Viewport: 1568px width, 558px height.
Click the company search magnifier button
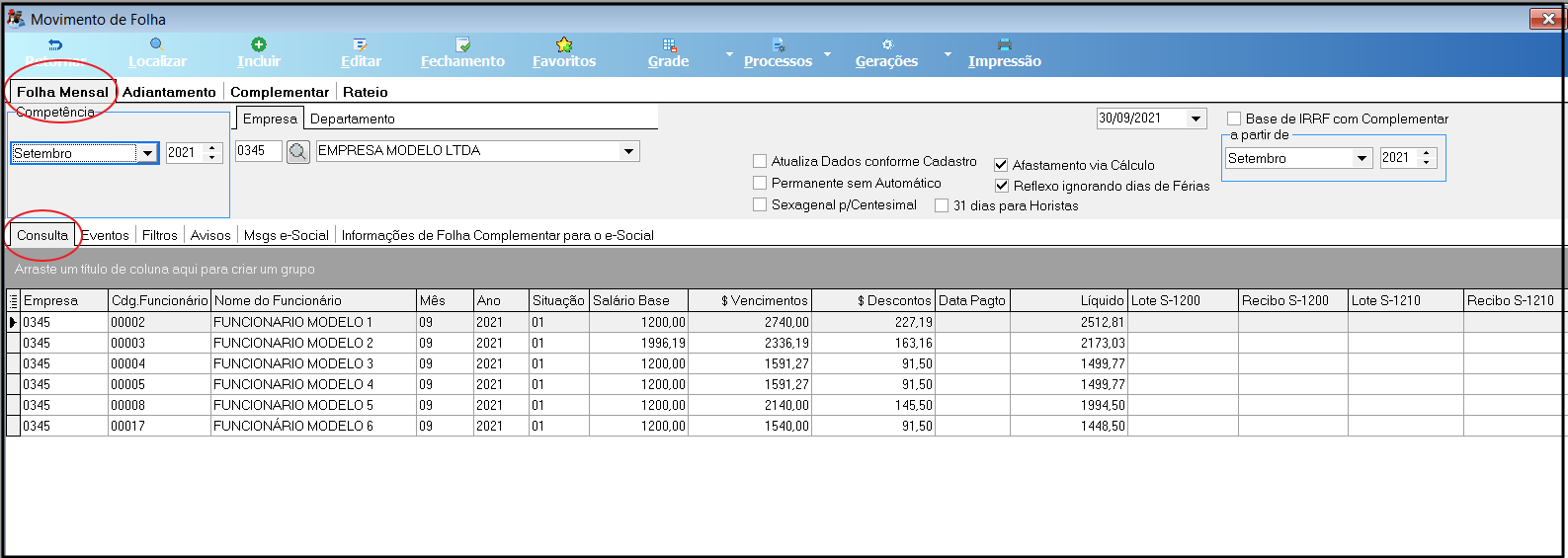pos(298,152)
